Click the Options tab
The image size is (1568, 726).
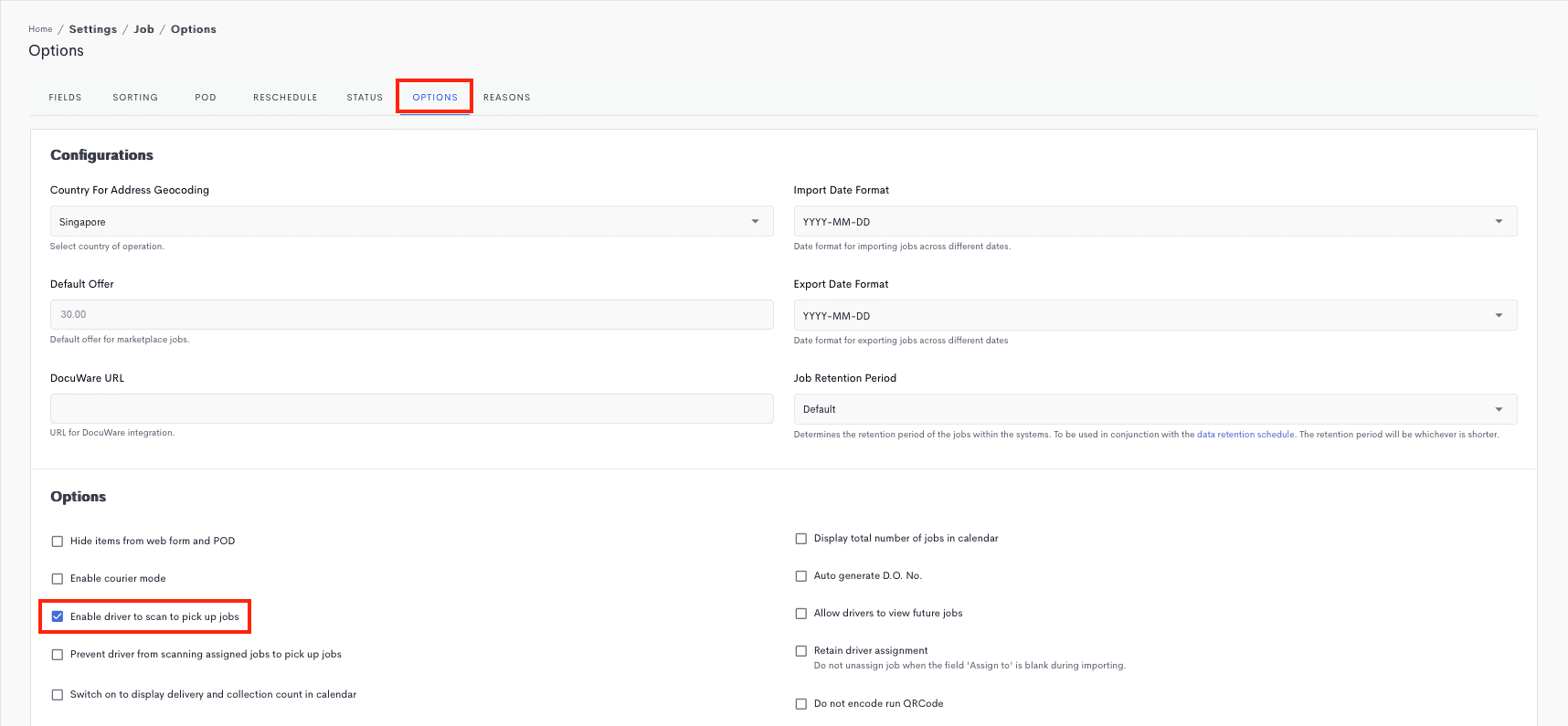(435, 98)
